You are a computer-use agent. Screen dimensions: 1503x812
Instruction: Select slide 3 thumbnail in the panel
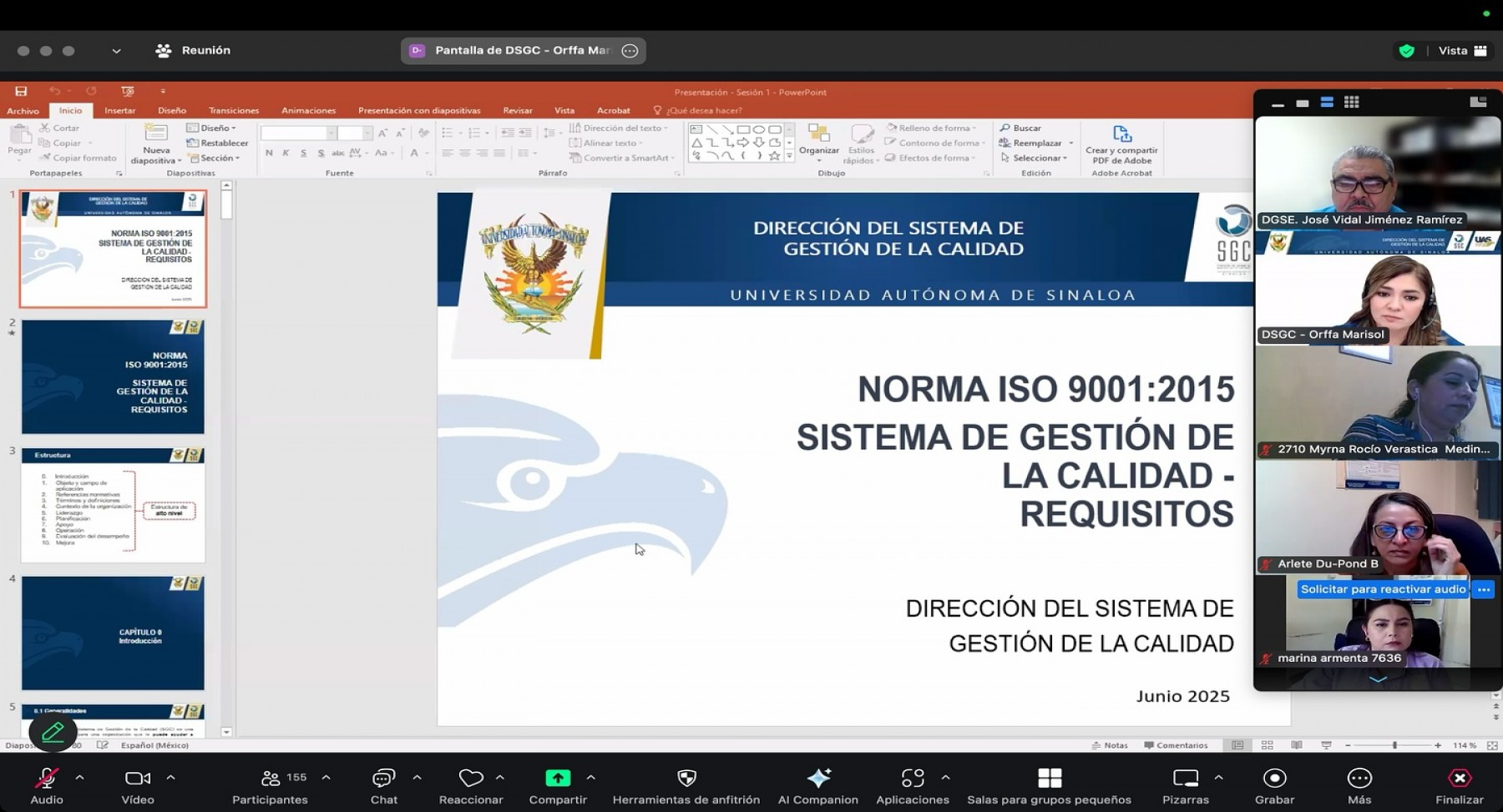pos(113,507)
